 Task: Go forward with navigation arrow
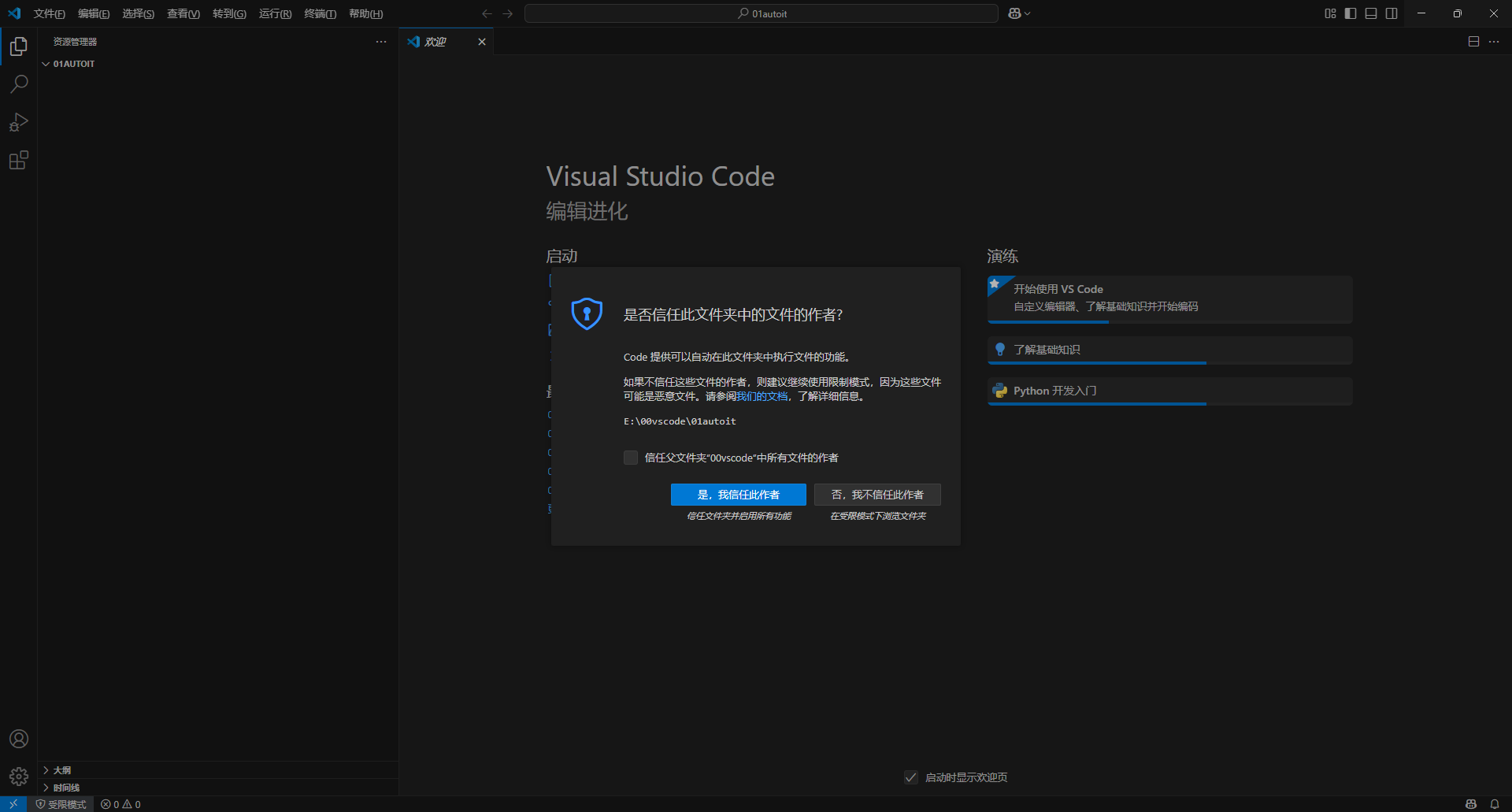[508, 13]
